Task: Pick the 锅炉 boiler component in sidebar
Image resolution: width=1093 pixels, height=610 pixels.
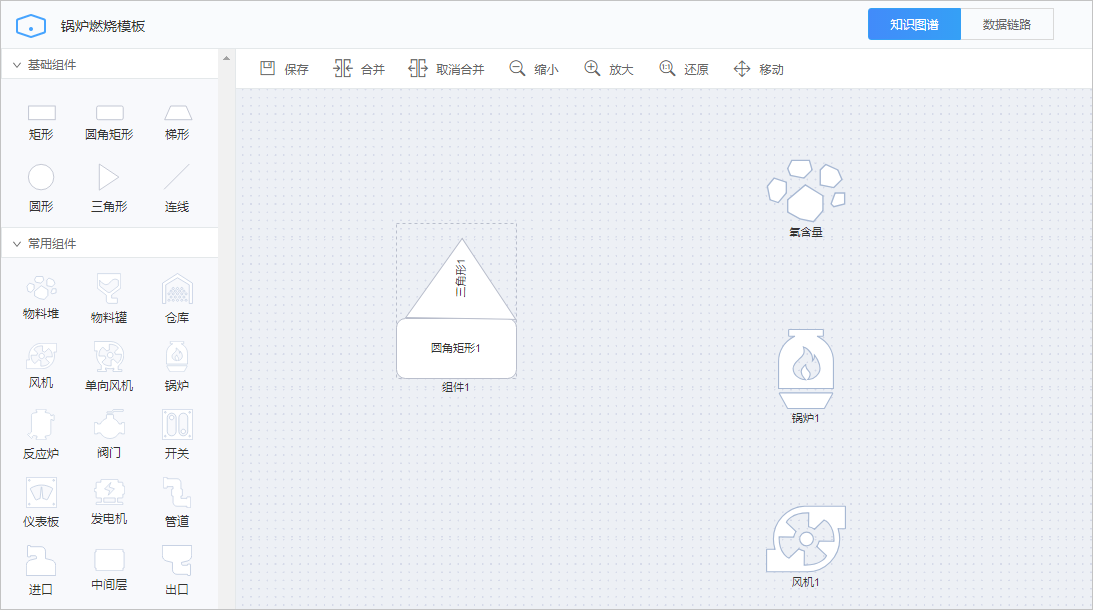Action: pos(177,367)
